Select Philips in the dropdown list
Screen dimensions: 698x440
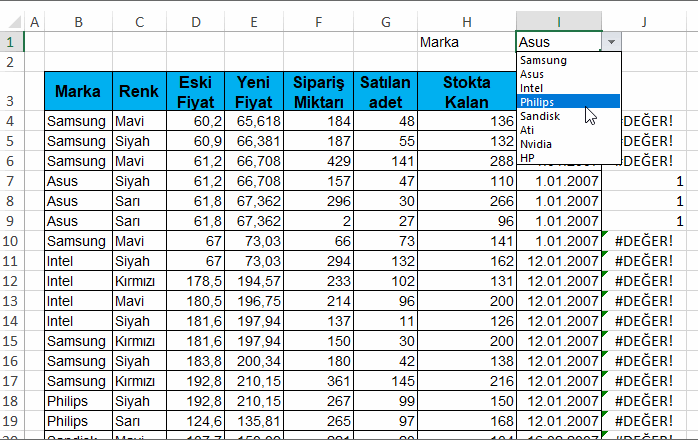pyautogui.click(x=568, y=102)
